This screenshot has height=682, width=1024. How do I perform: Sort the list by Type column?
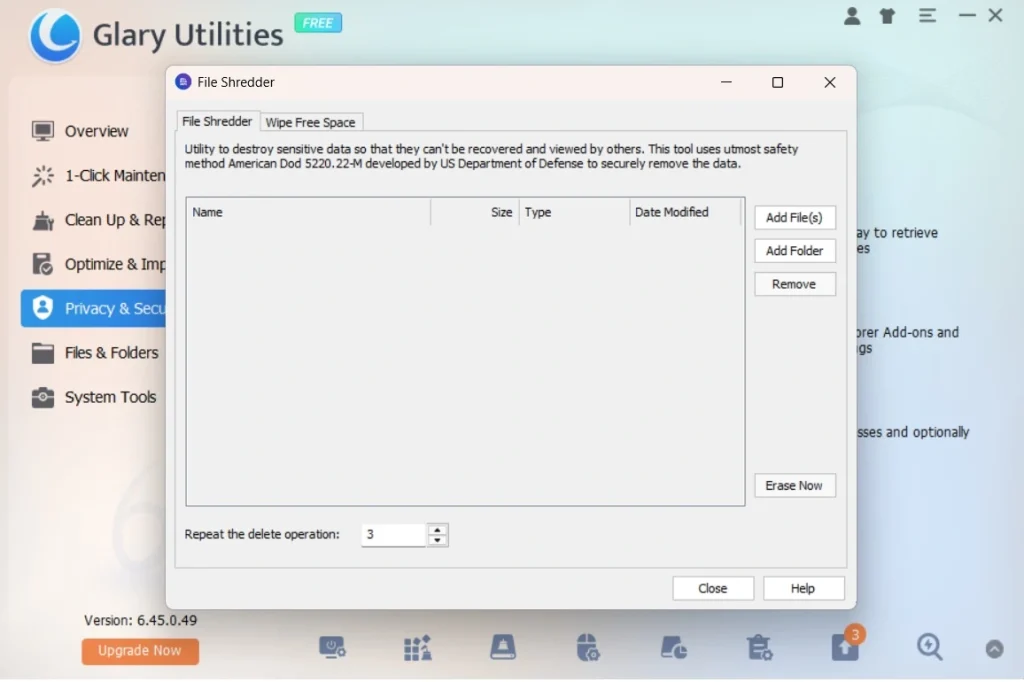(x=575, y=212)
